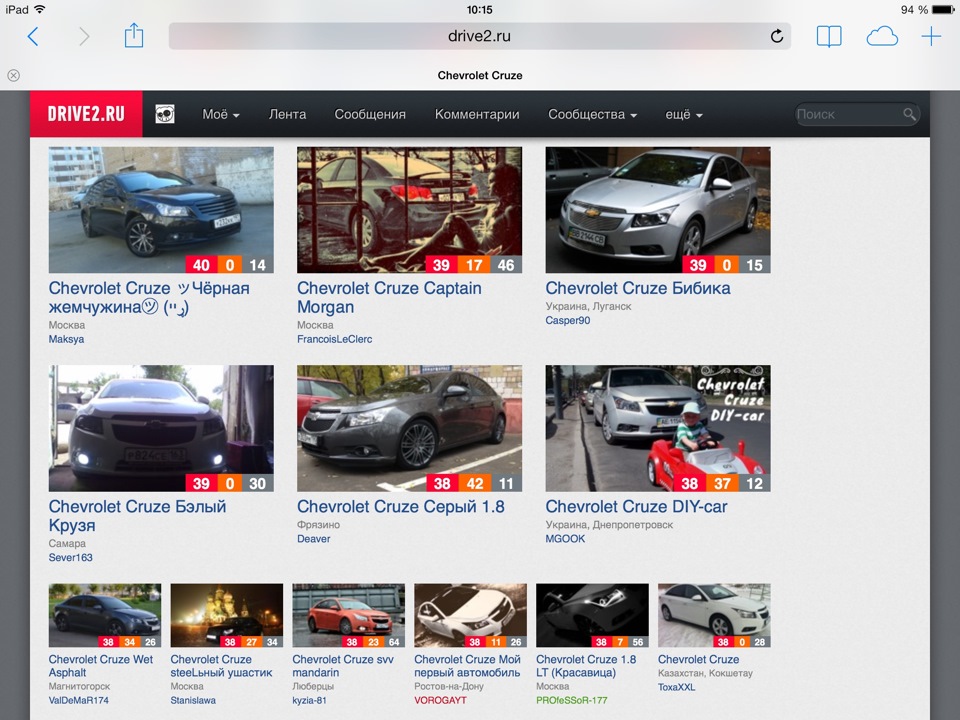Expand the Моё dropdown menu
960x720 pixels.
(221, 114)
